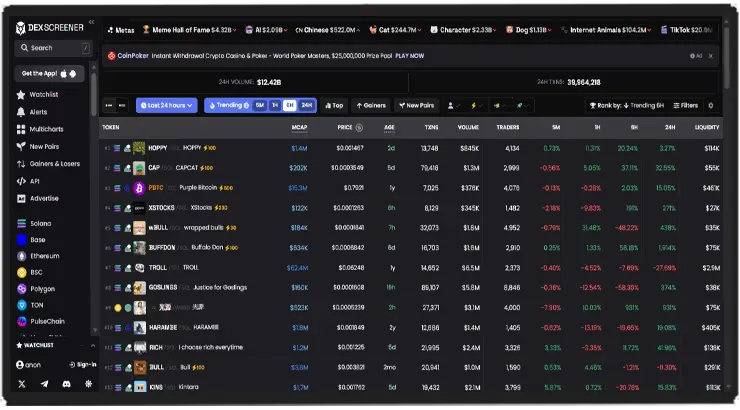Toggle the rocket launch filter

click(x=522, y=106)
